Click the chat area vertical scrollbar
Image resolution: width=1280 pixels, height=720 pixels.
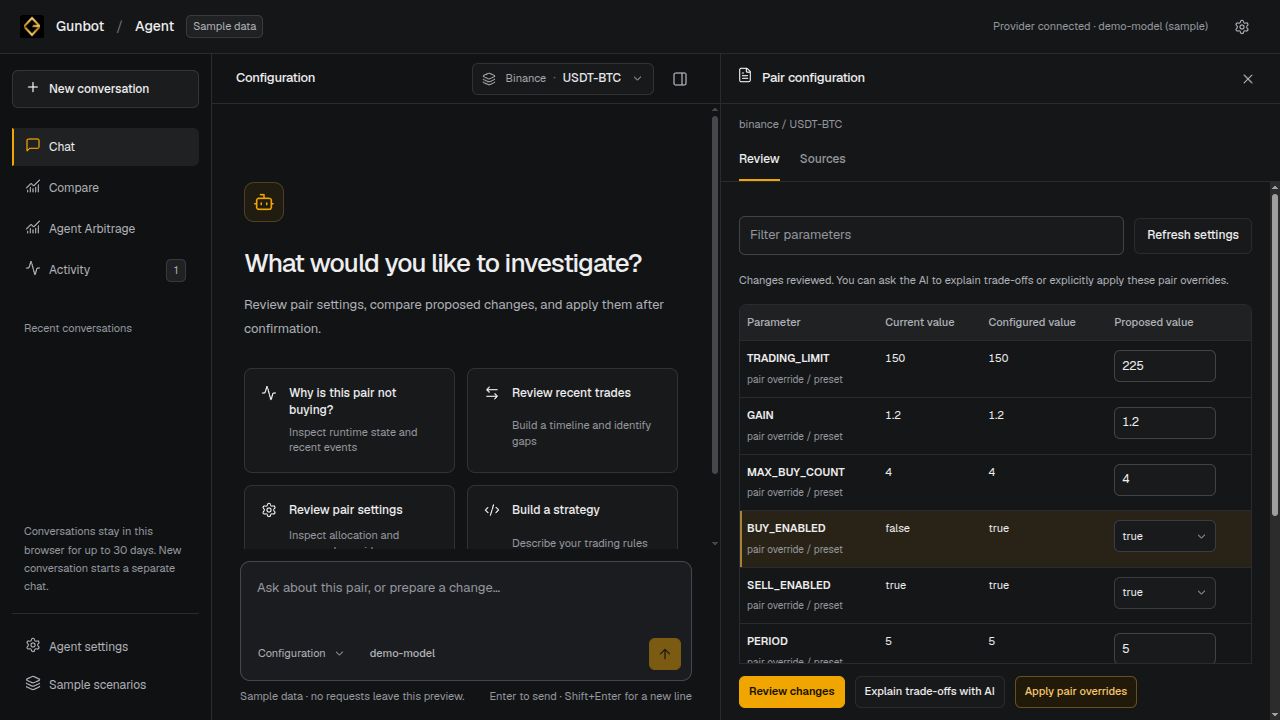coord(714,295)
